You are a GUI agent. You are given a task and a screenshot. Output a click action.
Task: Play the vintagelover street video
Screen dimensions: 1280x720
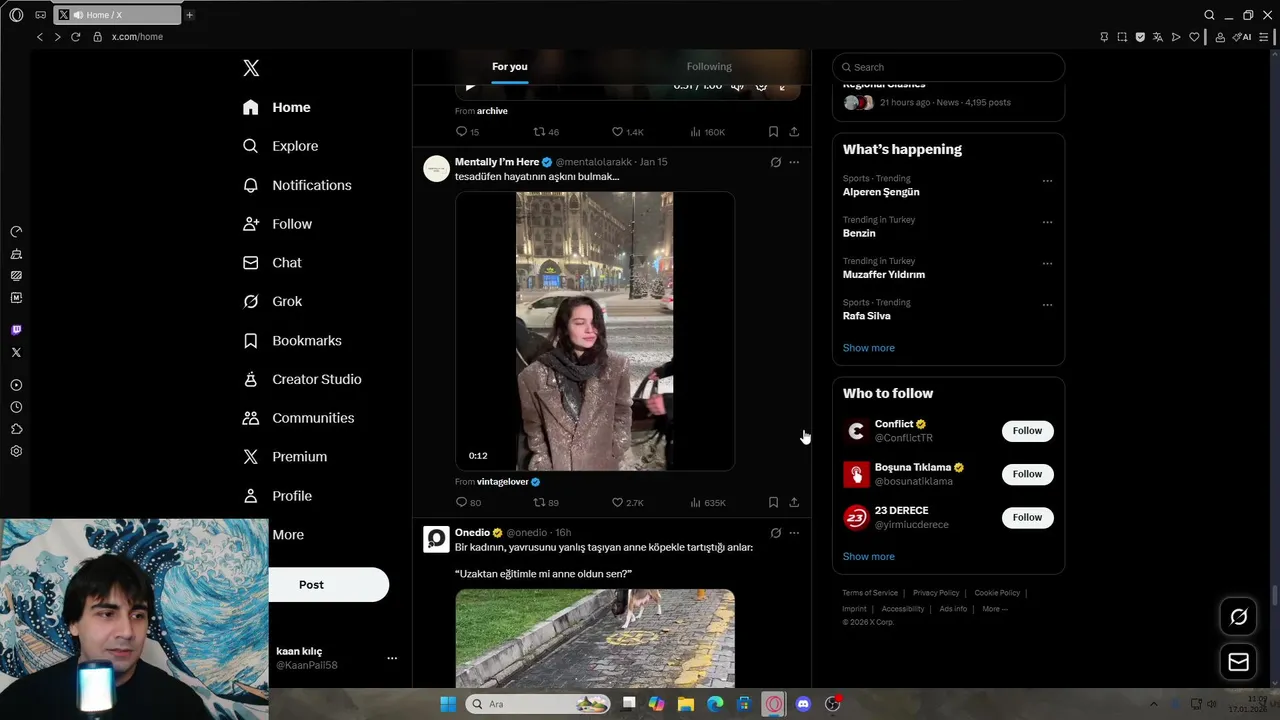pyautogui.click(x=595, y=331)
